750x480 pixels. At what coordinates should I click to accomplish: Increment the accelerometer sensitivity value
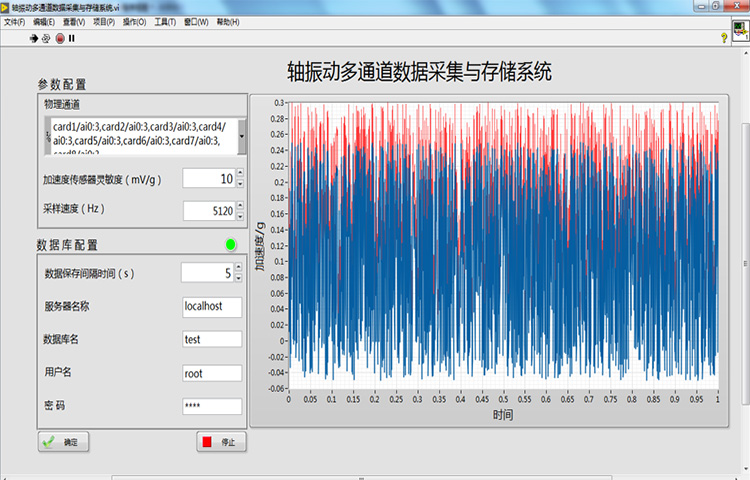[x=240, y=174]
